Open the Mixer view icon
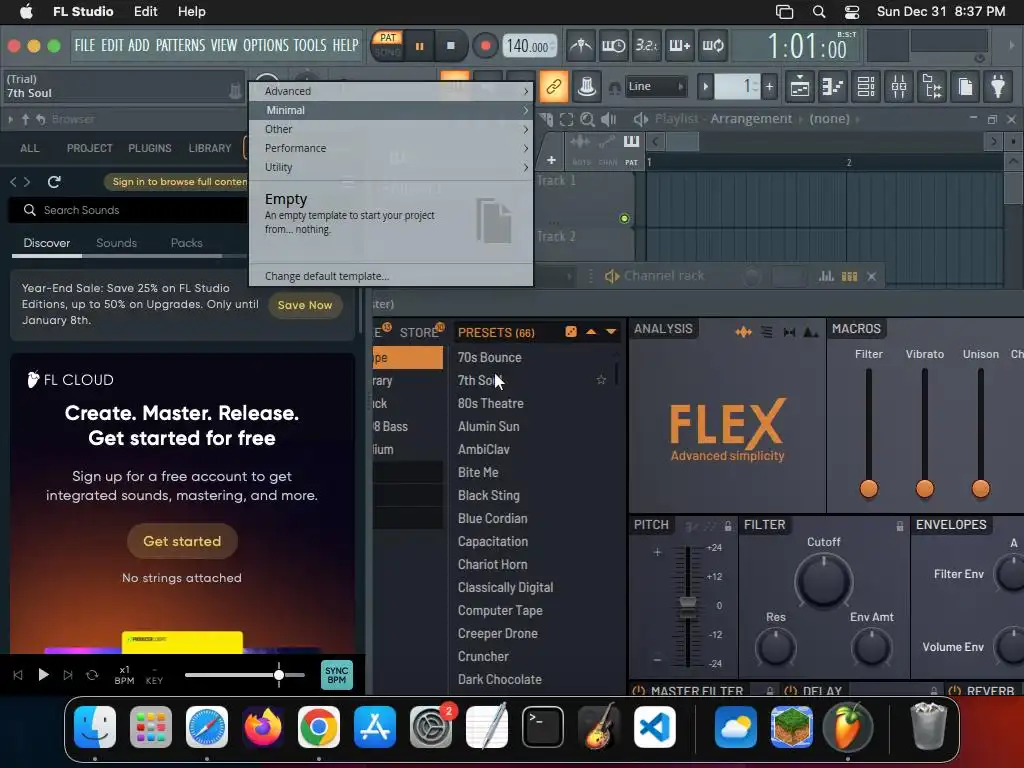This screenshot has height=768, width=1024. tap(899, 86)
